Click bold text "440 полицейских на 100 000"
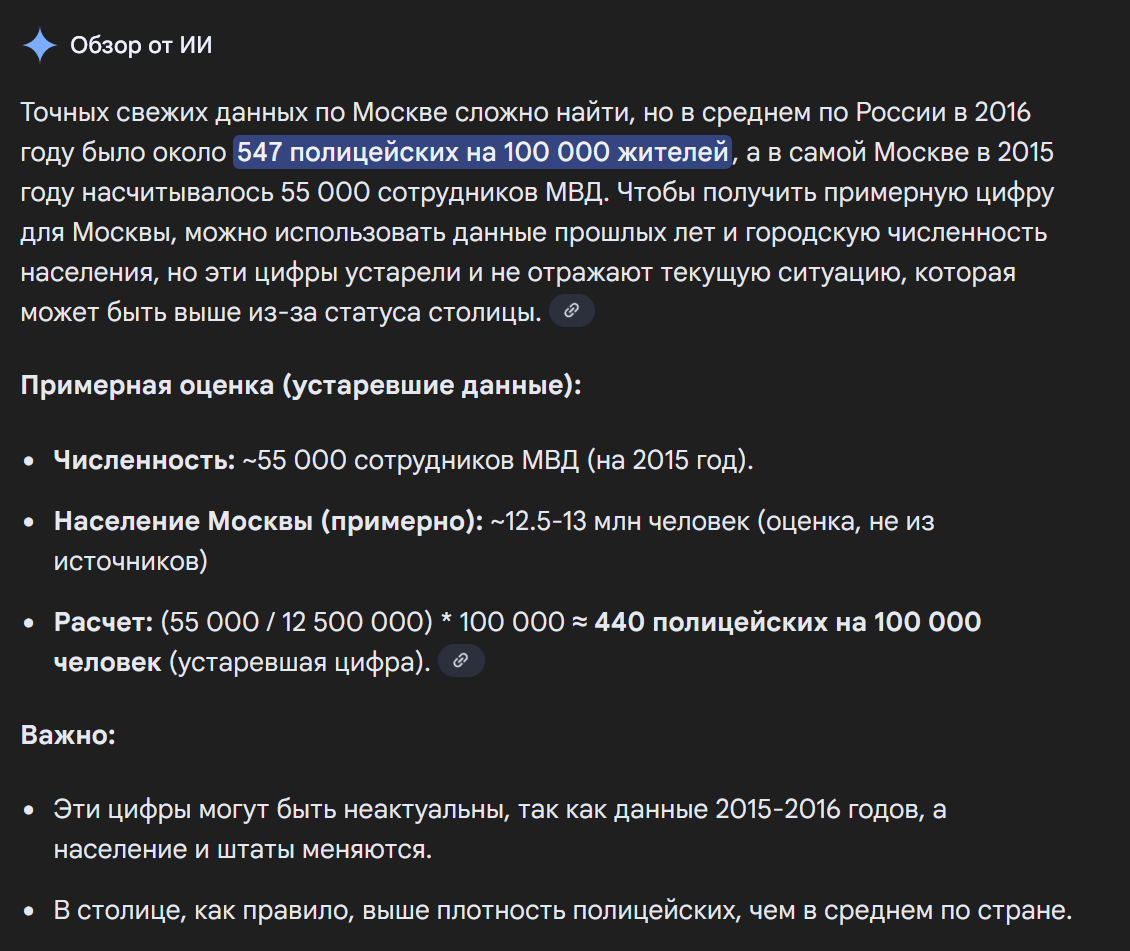The width and height of the screenshot is (1130, 951). 788,622
